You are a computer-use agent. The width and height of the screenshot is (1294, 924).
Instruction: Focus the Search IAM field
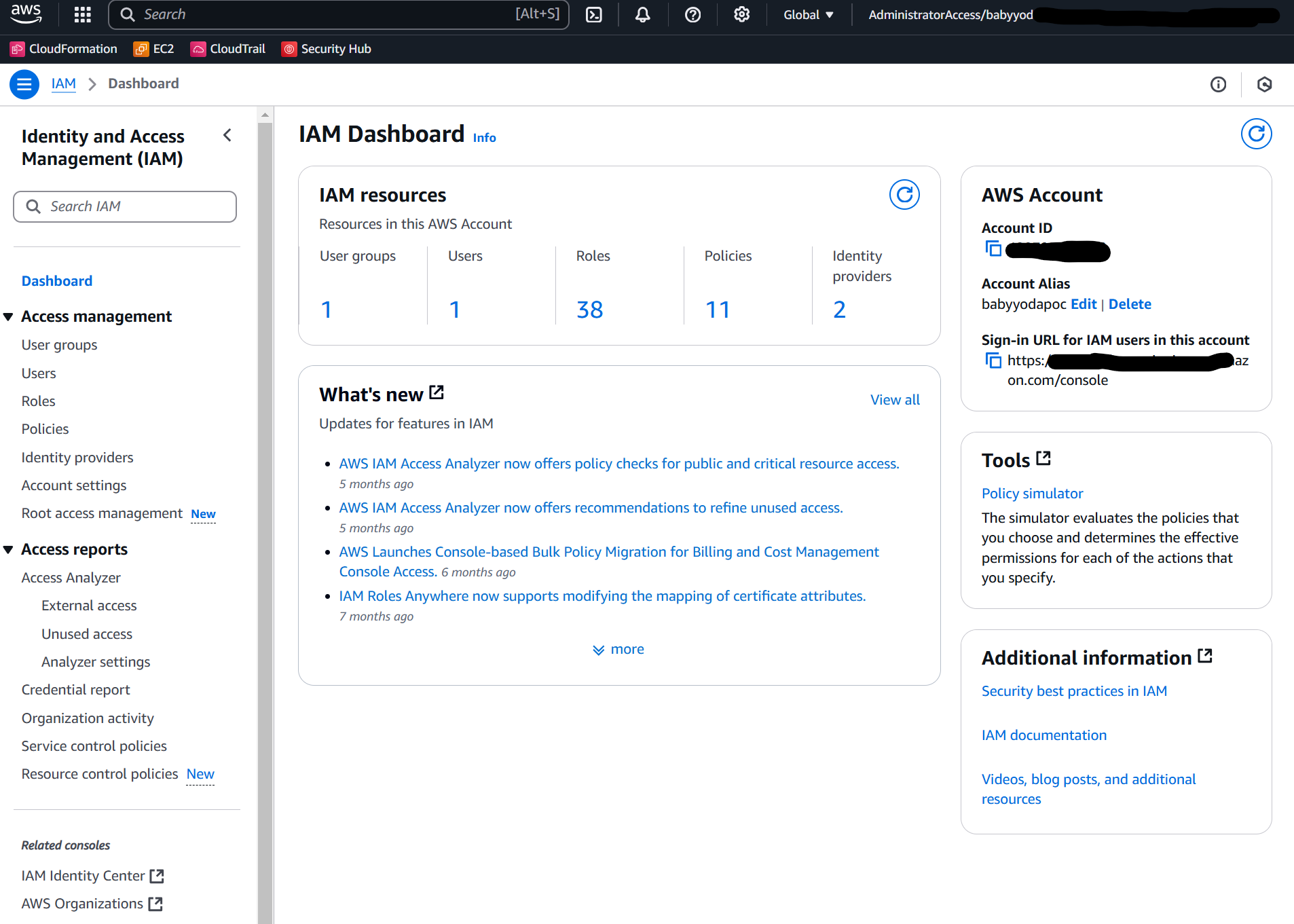coord(125,206)
